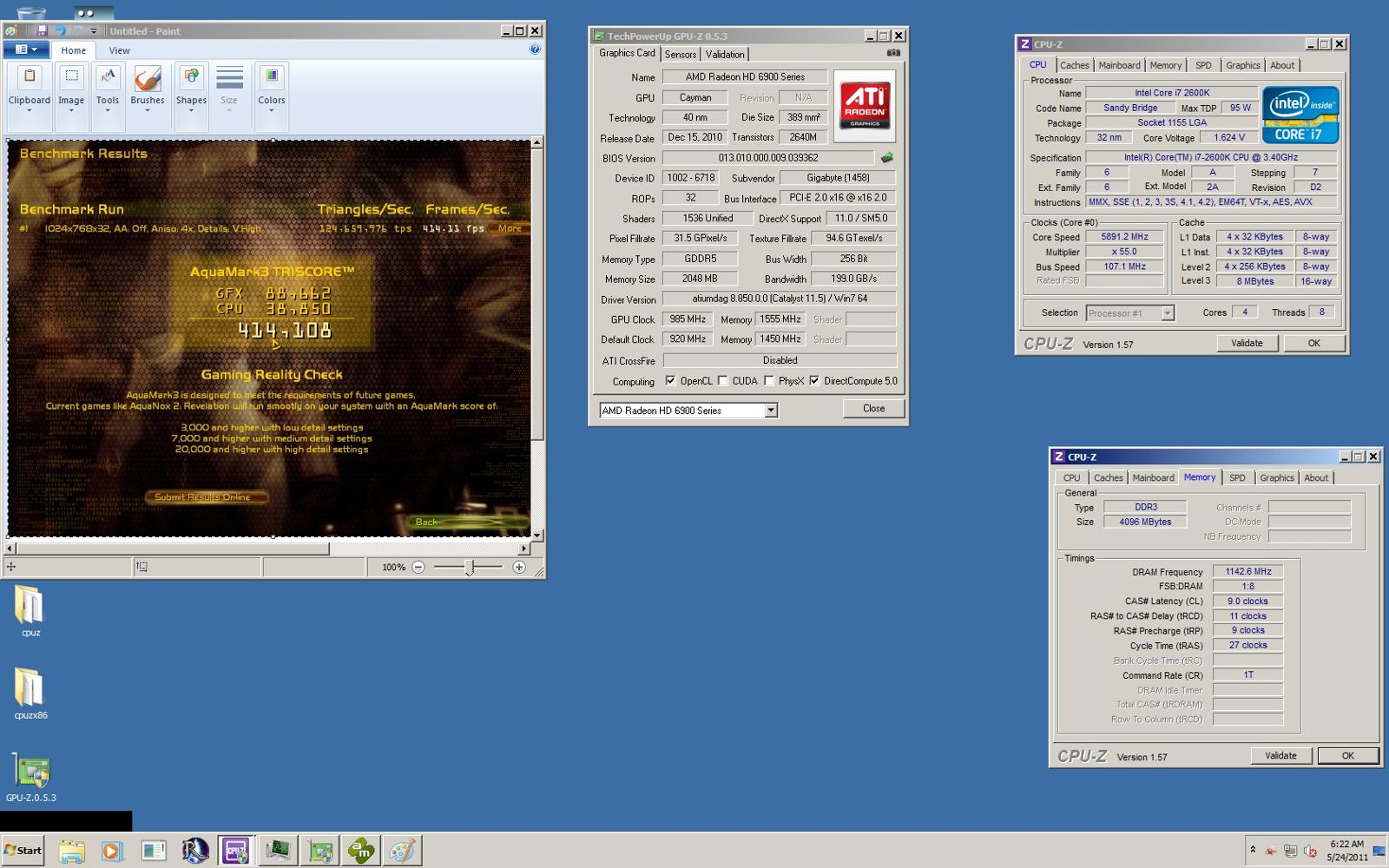Click the Show desktop button
Viewport: 1389px width, 868px height.
click(x=1379, y=851)
